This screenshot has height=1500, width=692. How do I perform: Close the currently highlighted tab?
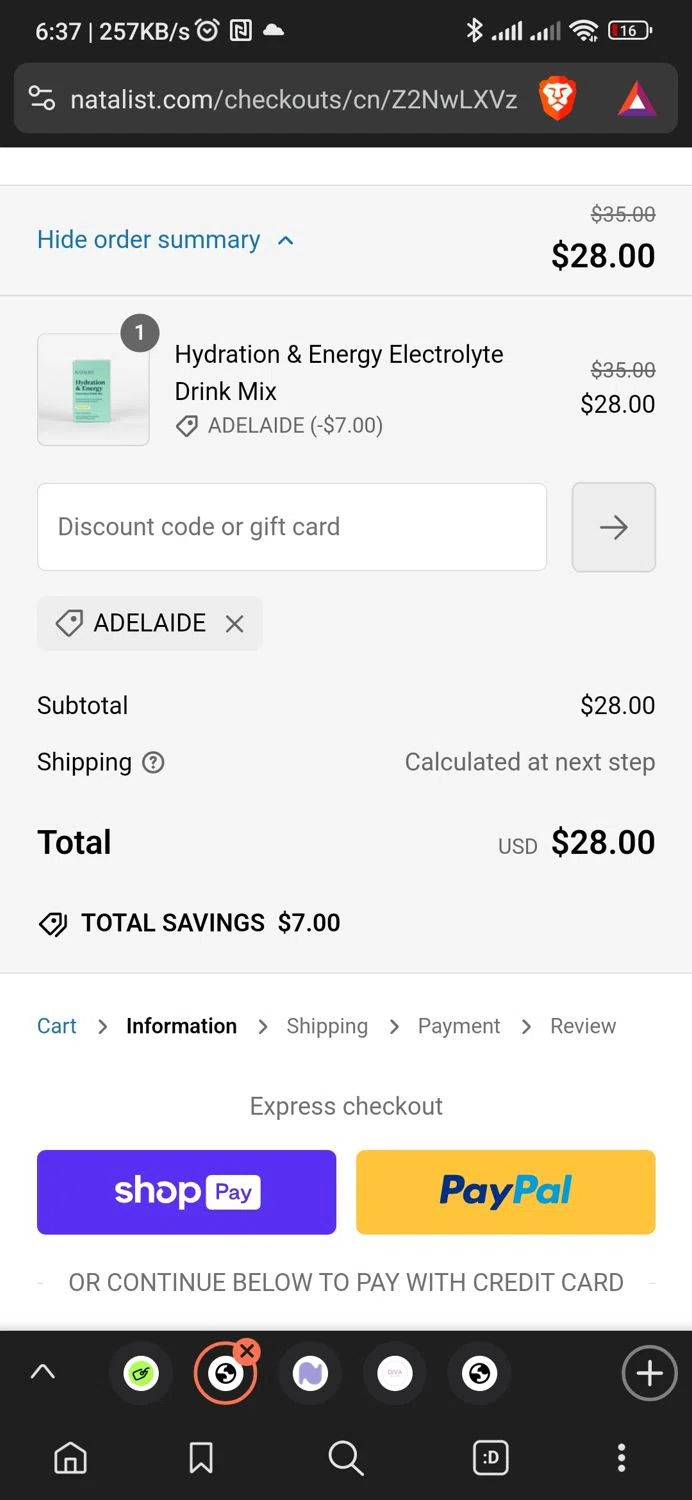(x=247, y=1352)
